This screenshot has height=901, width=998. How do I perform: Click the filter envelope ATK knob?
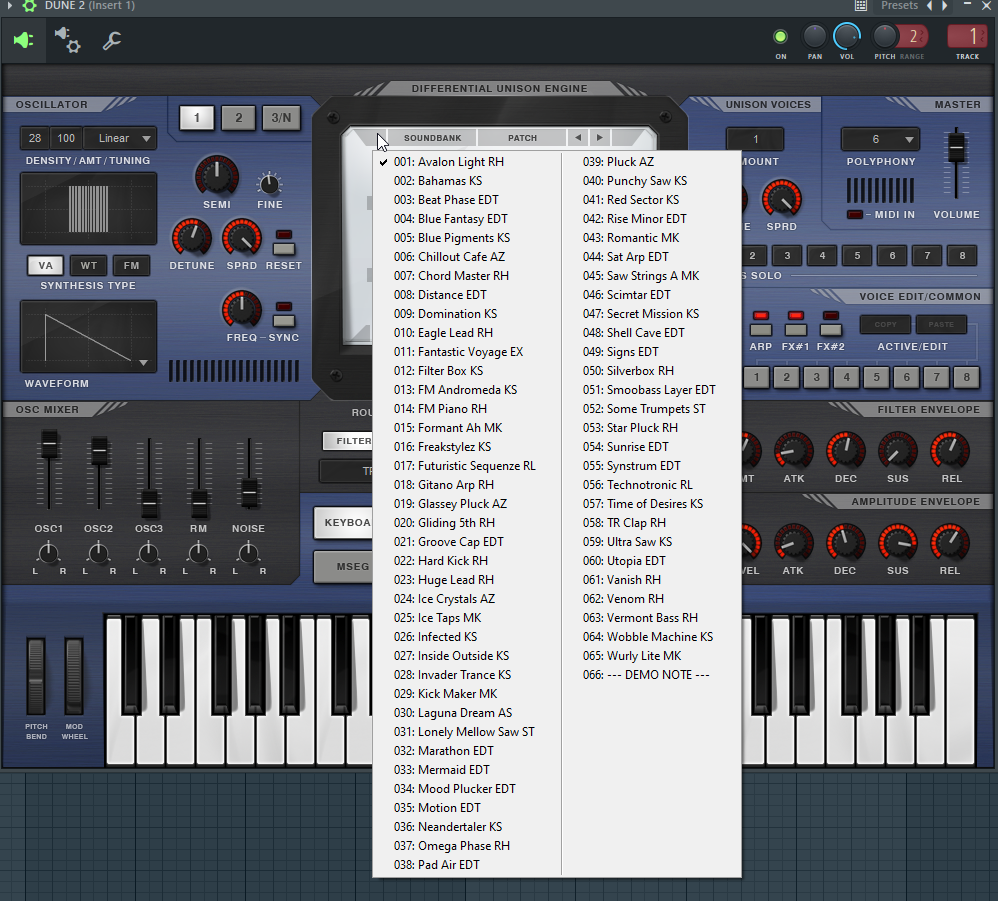[794, 451]
